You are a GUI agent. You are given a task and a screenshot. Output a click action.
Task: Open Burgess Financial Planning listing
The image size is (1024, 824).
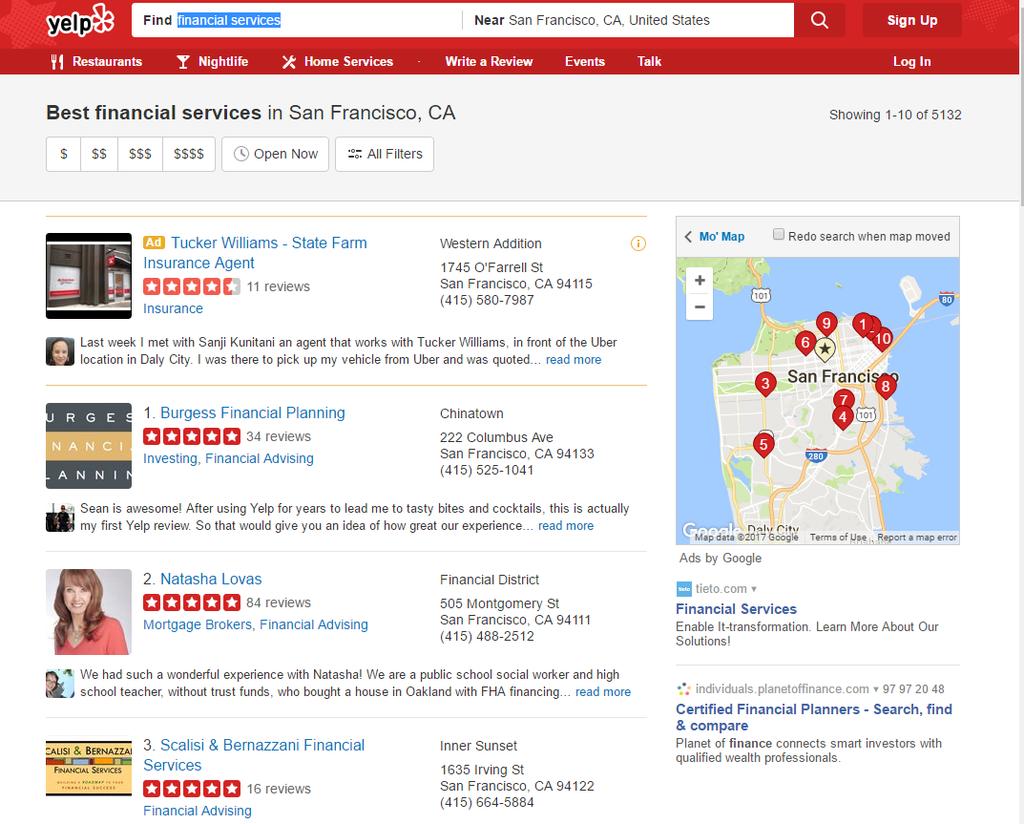coord(253,413)
